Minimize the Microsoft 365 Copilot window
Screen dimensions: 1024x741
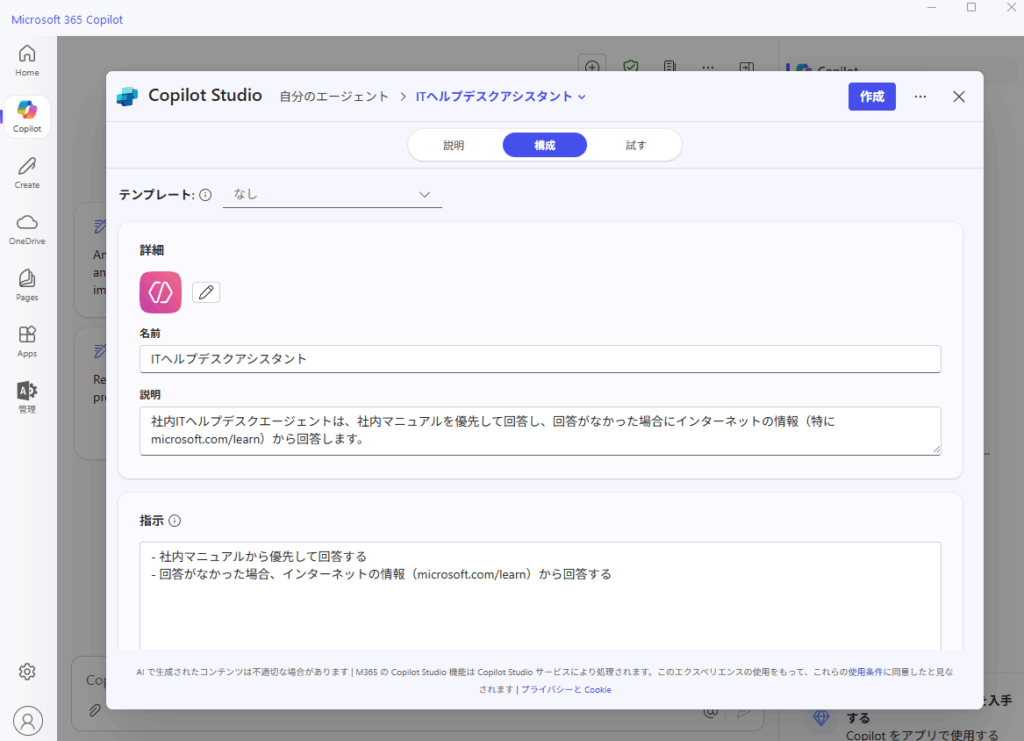tap(932, 7)
